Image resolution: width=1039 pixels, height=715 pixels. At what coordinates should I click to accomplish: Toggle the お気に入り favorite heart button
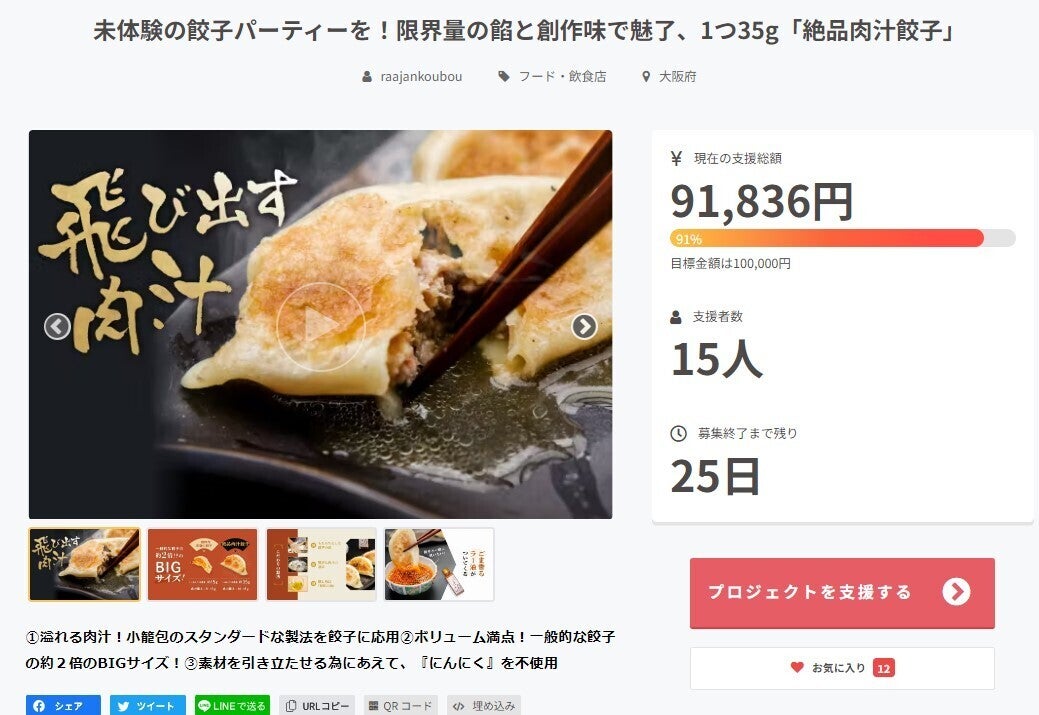tap(842, 668)
